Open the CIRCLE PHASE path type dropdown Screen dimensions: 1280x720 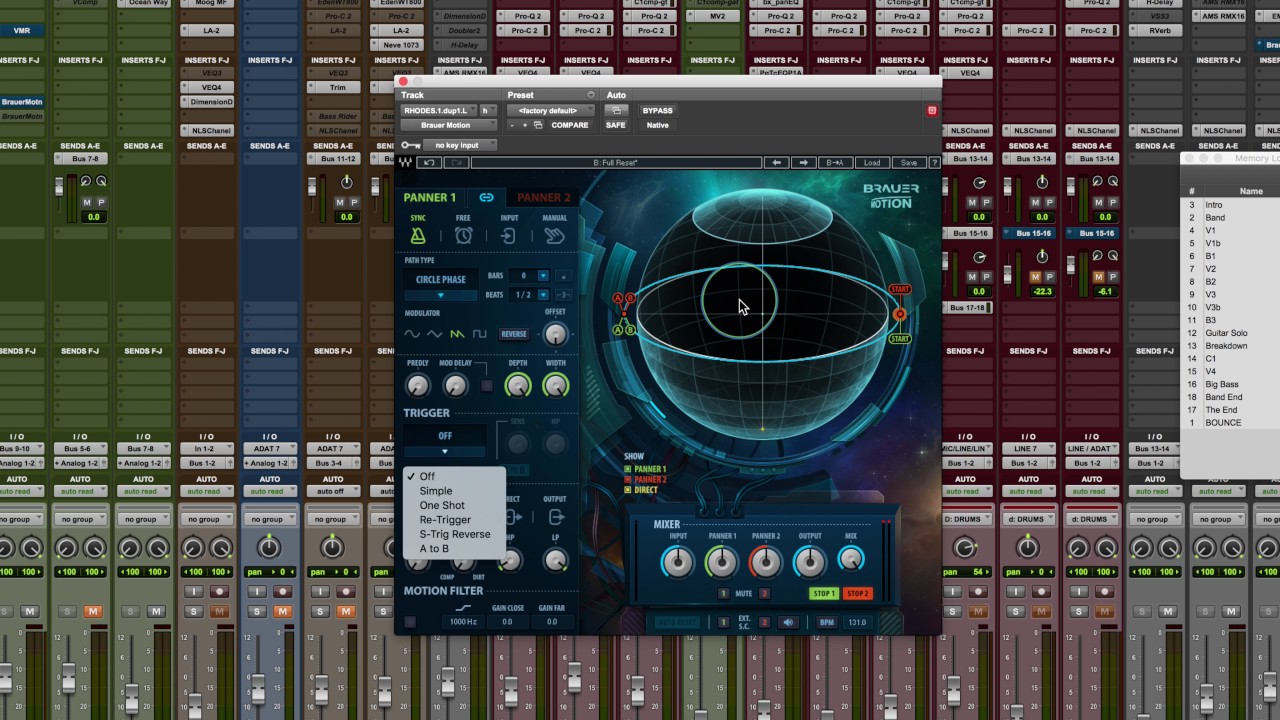point(441,285)
